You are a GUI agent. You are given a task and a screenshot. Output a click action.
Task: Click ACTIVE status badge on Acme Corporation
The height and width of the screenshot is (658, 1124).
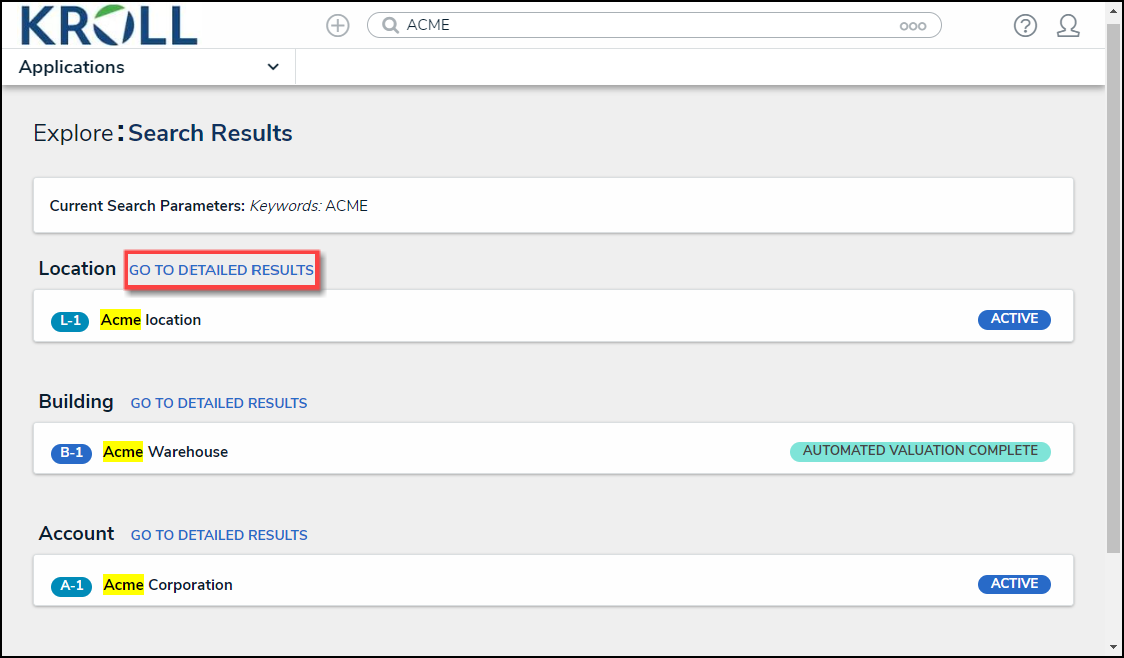coord(1014,584)
